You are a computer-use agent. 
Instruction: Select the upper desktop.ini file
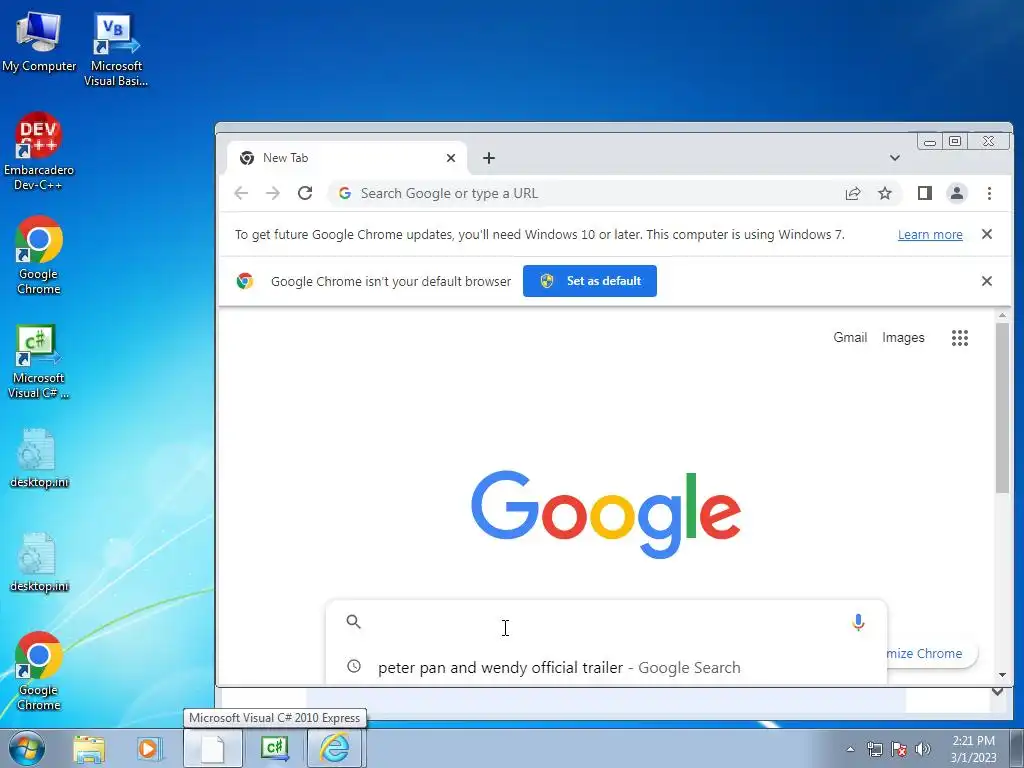39,458
